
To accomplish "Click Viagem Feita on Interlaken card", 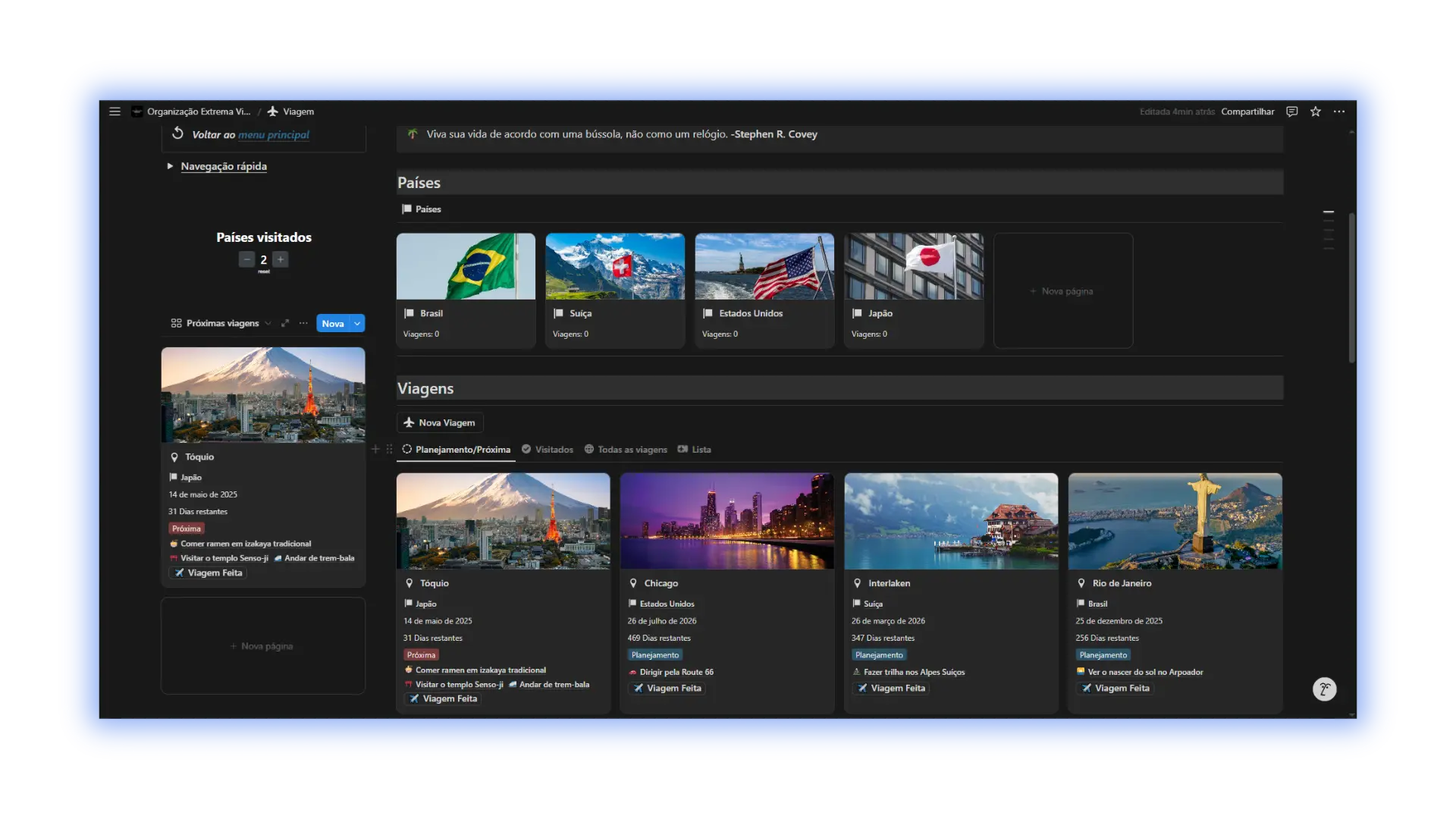I will tap(891, 689).
